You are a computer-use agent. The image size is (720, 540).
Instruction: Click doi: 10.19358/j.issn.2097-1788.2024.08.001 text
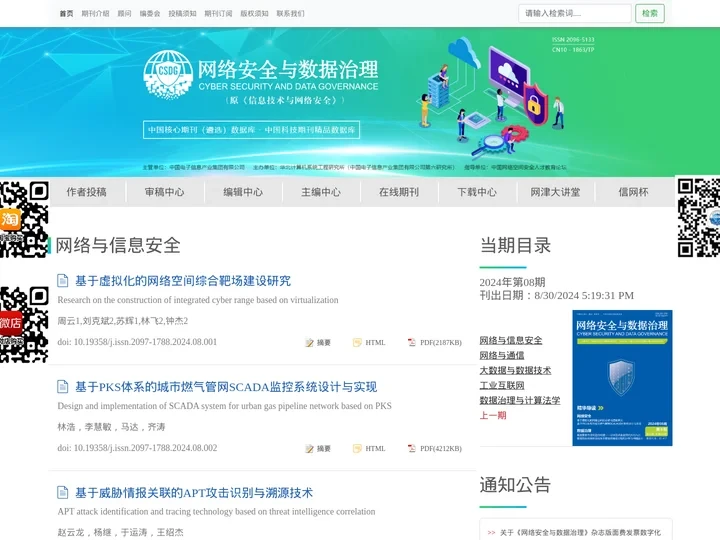(137, 342)
